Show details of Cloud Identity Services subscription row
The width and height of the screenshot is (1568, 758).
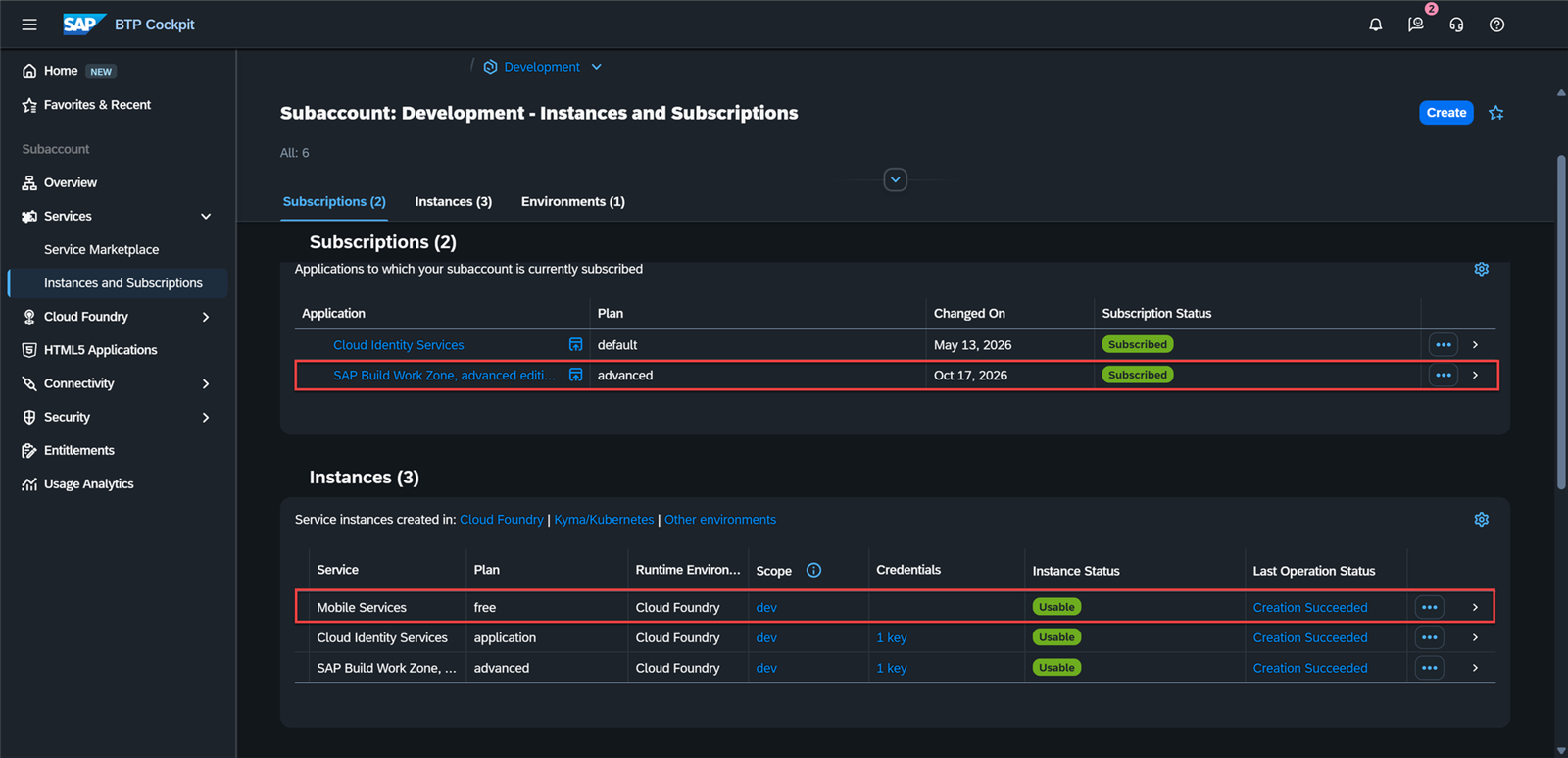point(1475,344)
